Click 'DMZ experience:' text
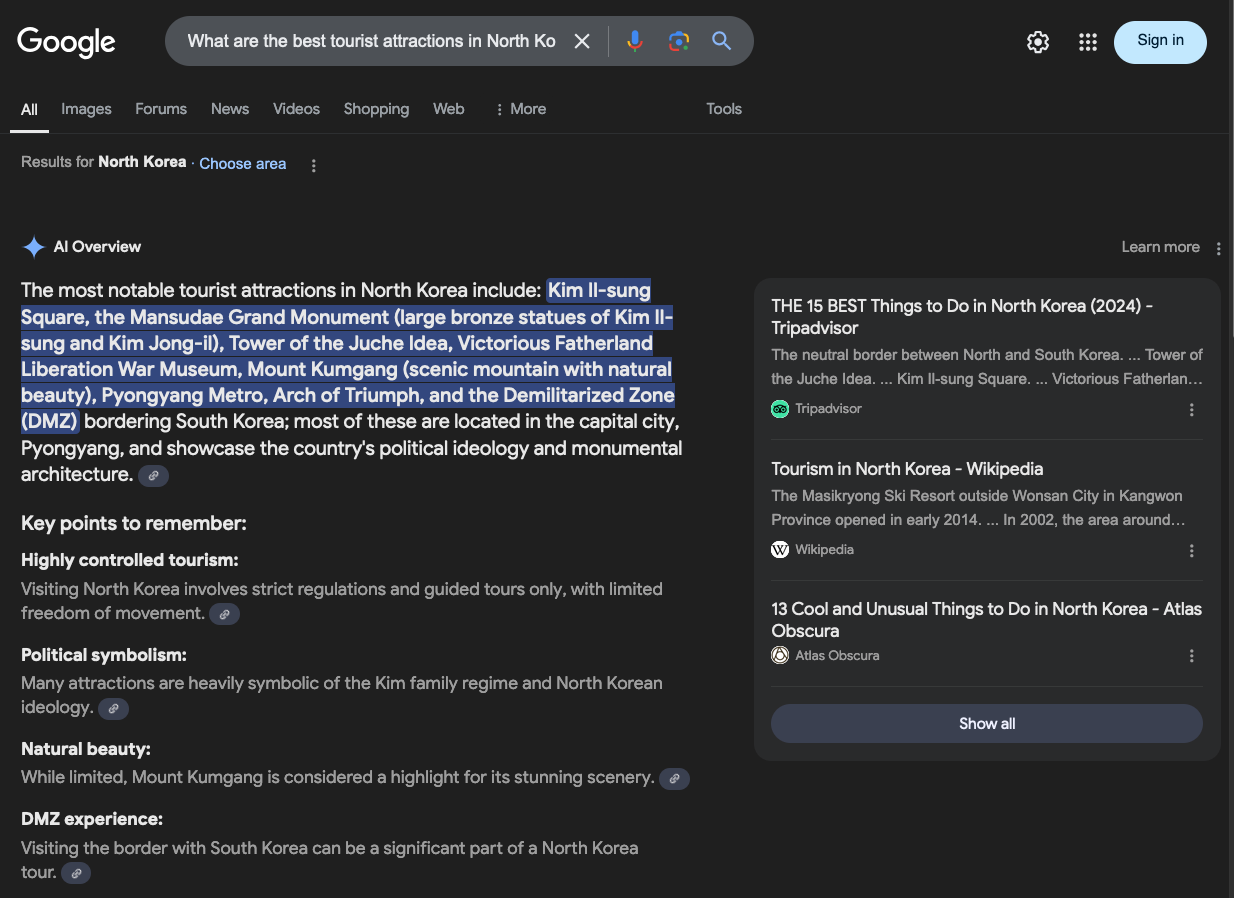This screenshot has height=898, width=1234. 92,819
